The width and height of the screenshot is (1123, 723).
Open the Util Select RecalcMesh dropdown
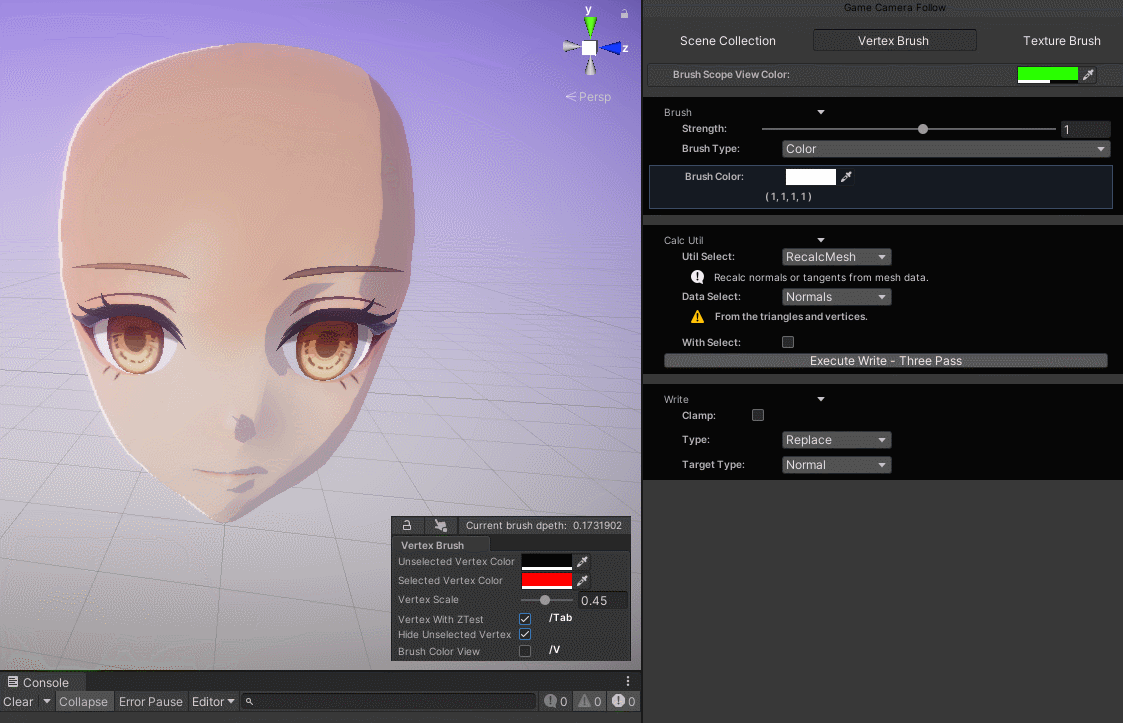tap(836, 256)
